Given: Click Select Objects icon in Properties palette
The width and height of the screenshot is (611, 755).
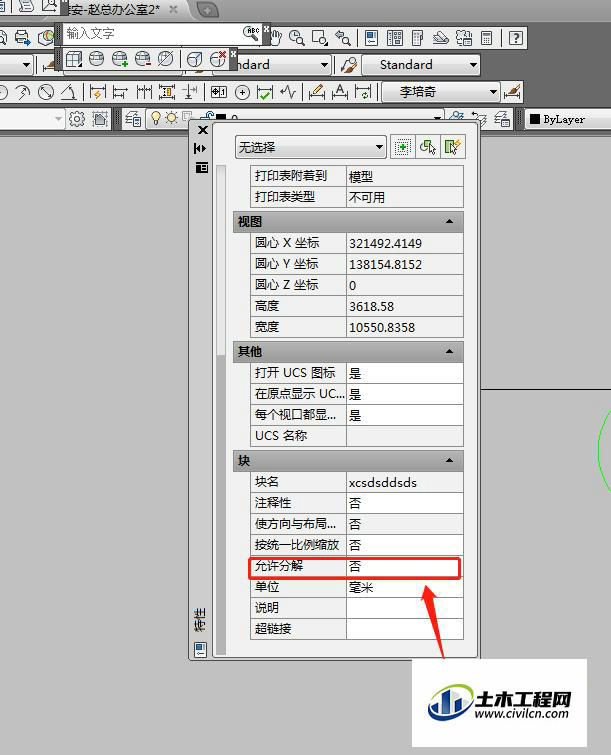Looking at the screenshot, I should (428, 147).
